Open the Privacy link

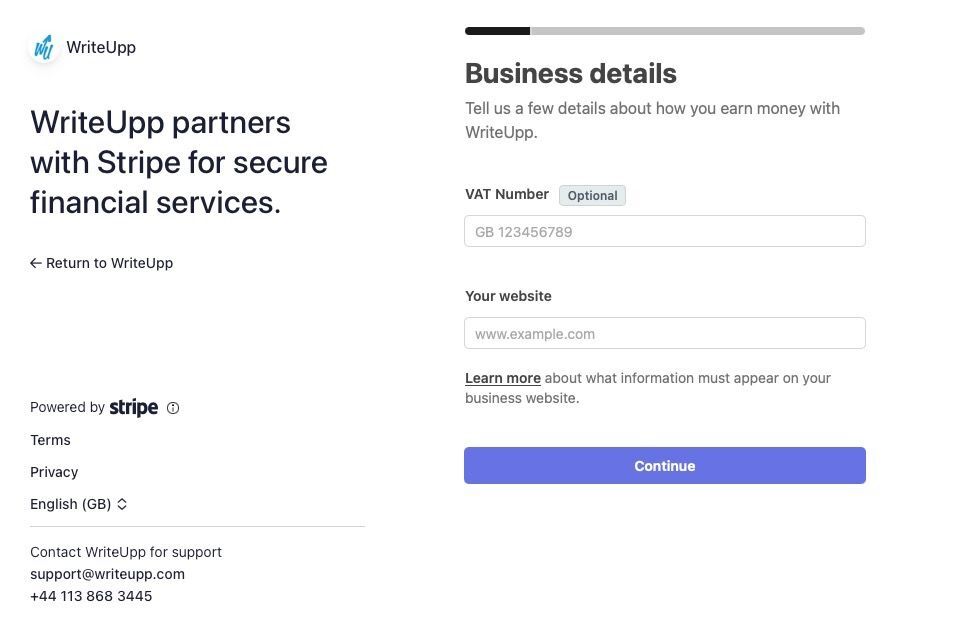click(x=54, y=472)
